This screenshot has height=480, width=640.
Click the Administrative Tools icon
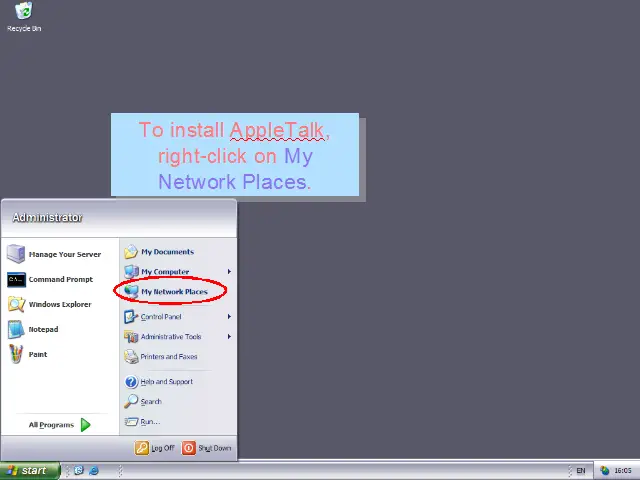click(x=131, y=336)
